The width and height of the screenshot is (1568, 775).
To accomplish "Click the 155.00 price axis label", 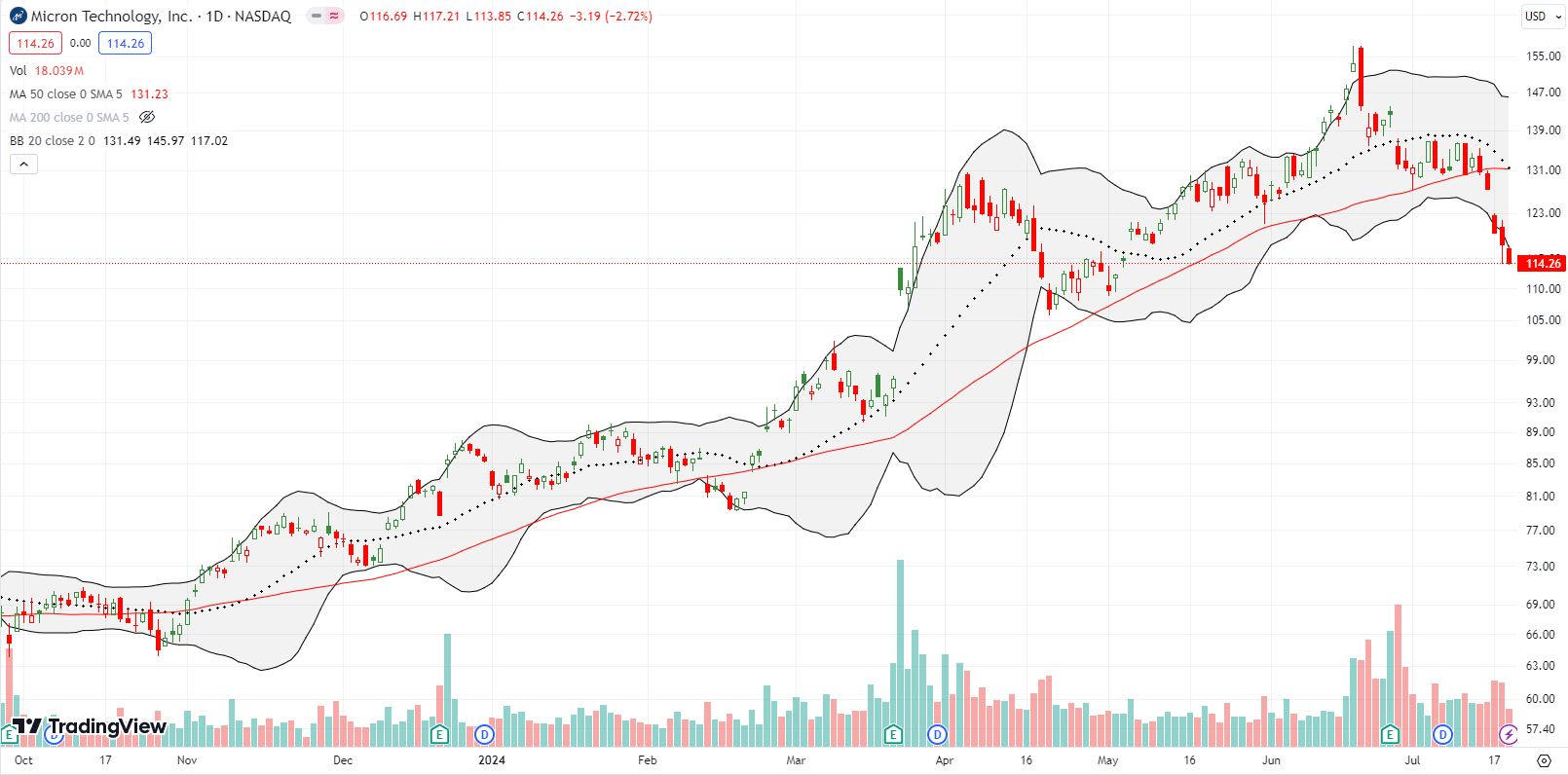I will tap(1543, 56).
